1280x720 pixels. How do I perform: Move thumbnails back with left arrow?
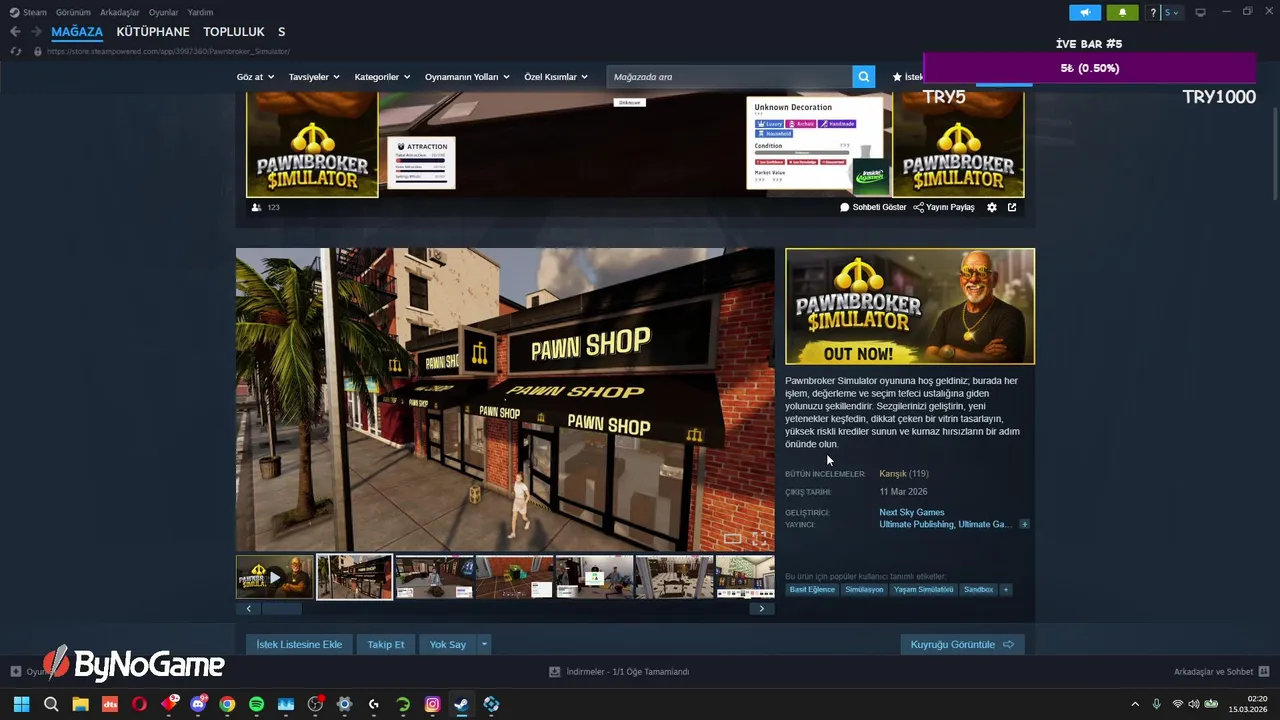[x=249, y=609]
